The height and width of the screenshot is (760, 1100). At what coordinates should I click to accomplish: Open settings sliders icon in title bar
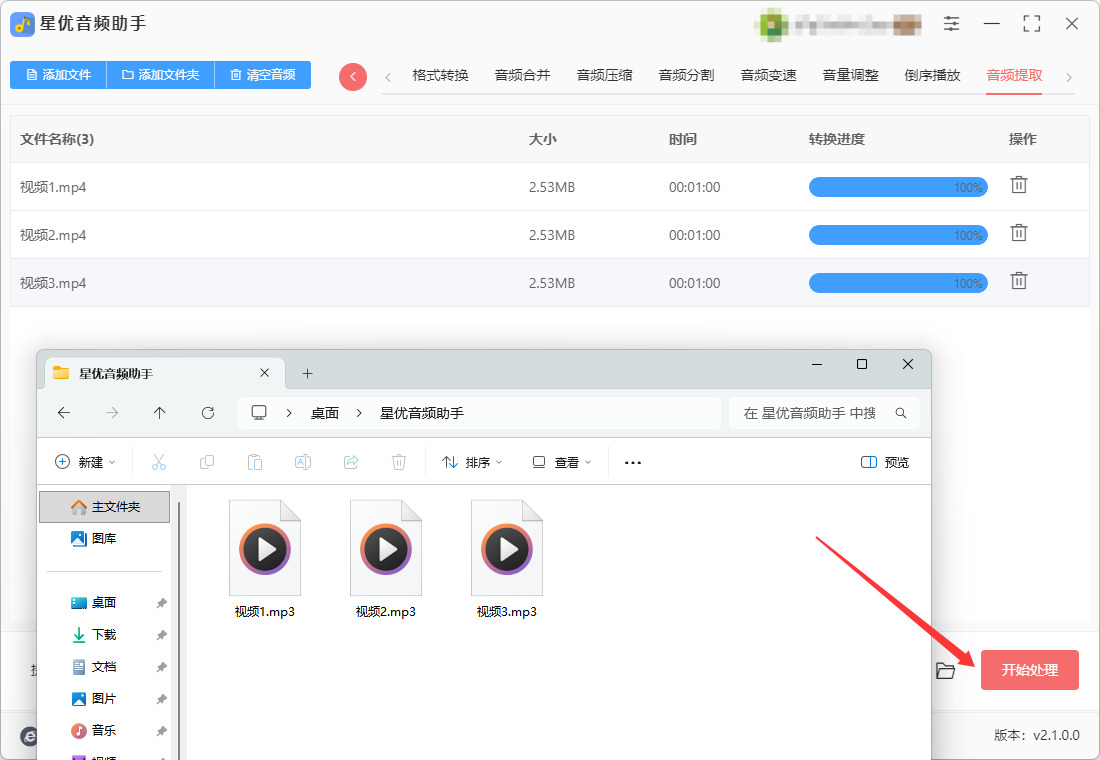[951, 24]
